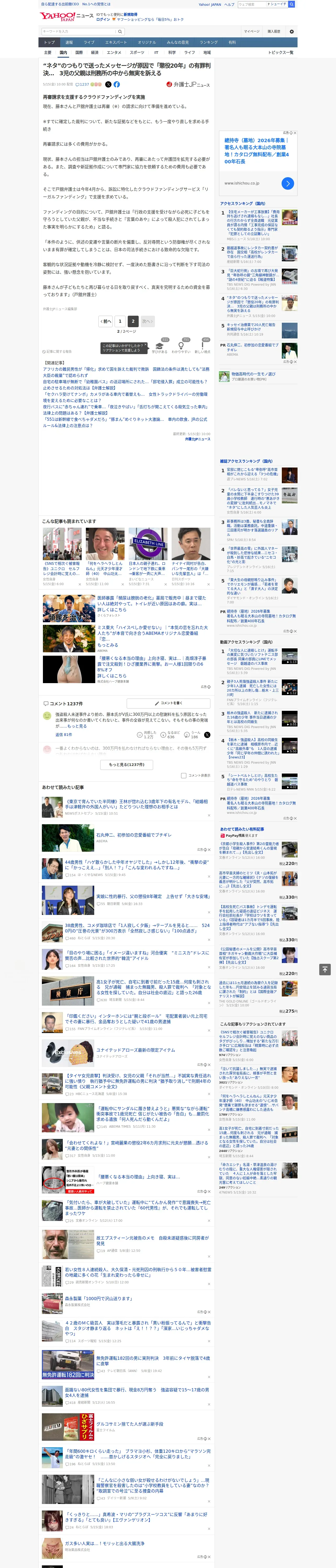Open related article about アフリカの難民男性
The width and height of the screenshot is (336, 1568).
126,372
